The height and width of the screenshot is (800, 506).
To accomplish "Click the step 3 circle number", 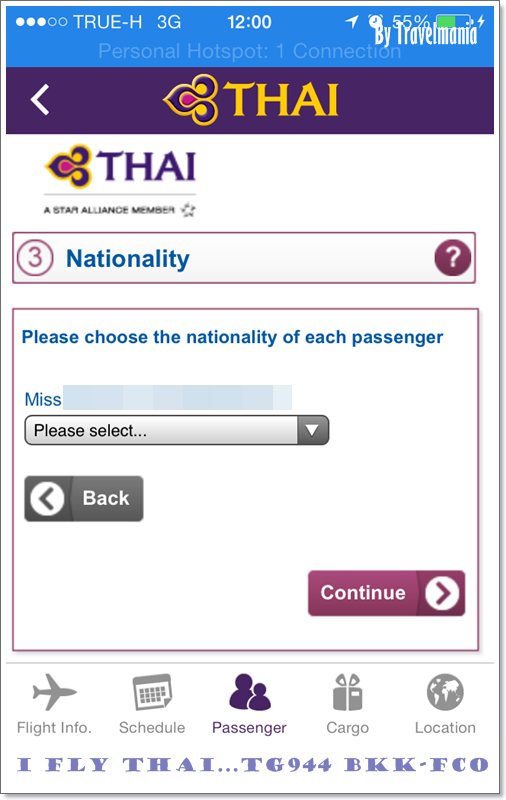I will (35, 258).
